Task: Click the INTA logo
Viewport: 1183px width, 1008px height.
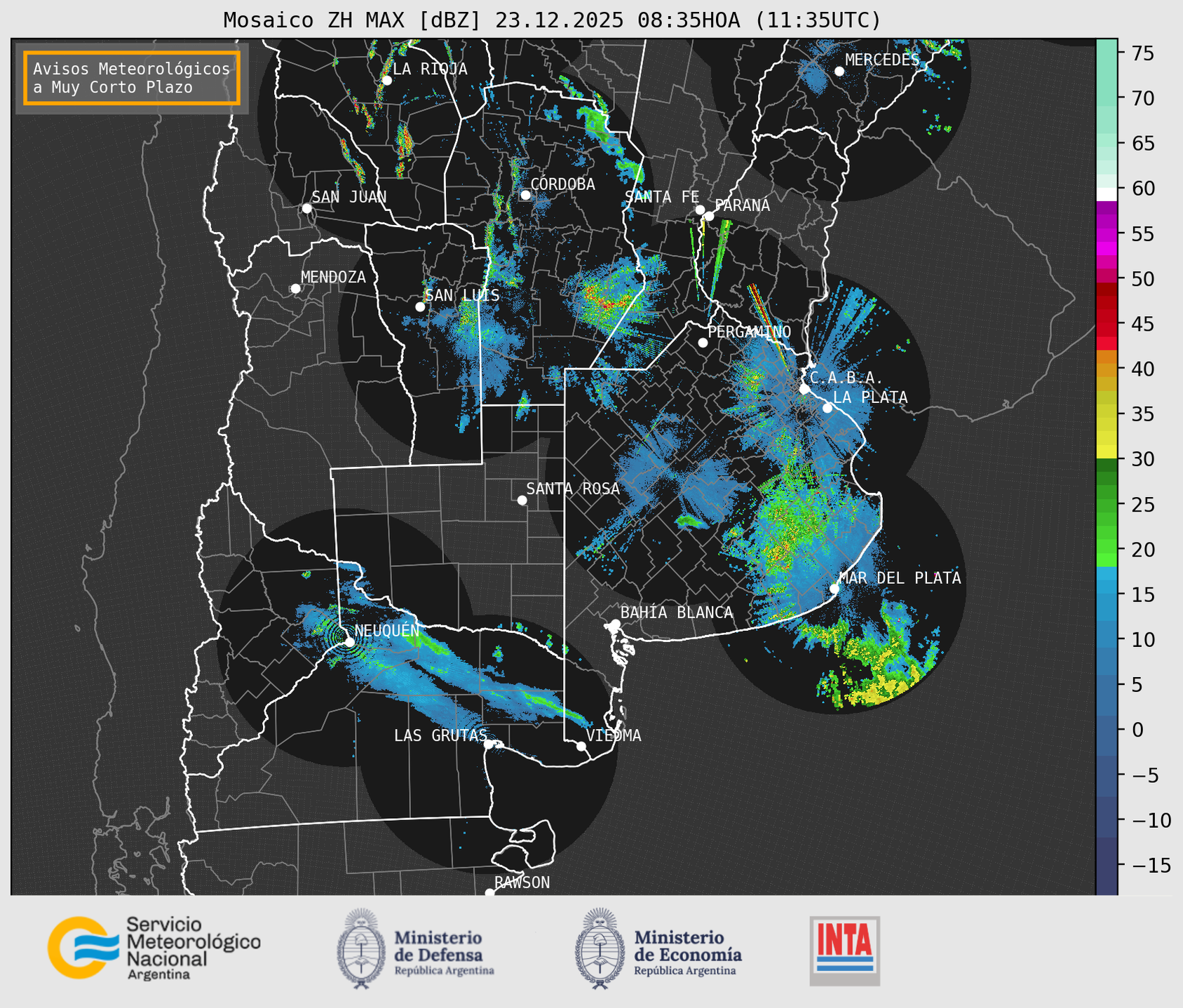Action: pyautogui.click(x=844, y=951)
